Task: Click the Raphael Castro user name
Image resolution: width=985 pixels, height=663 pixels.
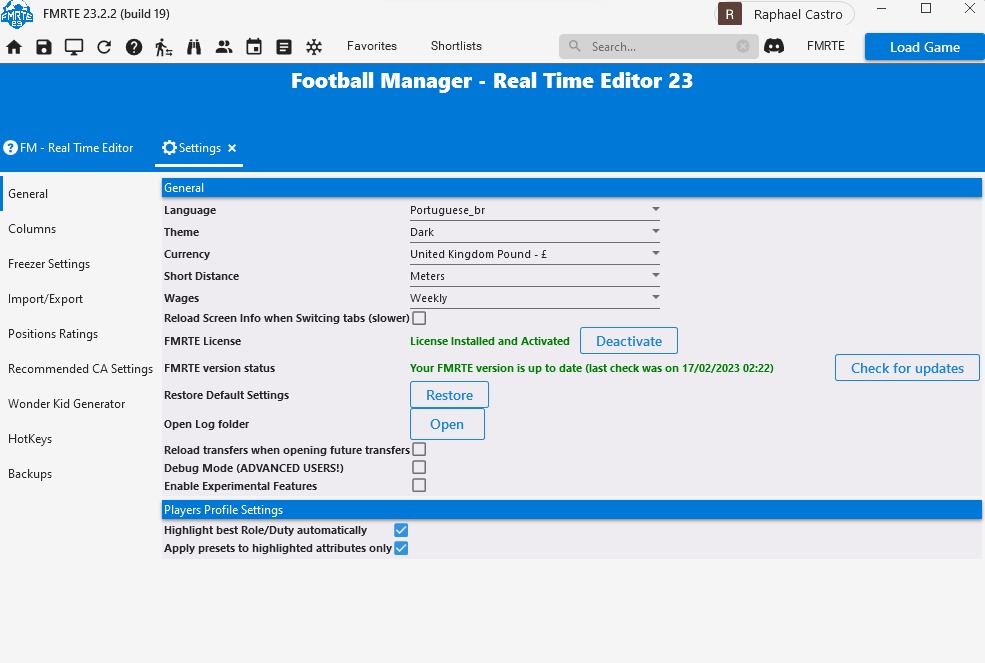Action: point(798,14)
